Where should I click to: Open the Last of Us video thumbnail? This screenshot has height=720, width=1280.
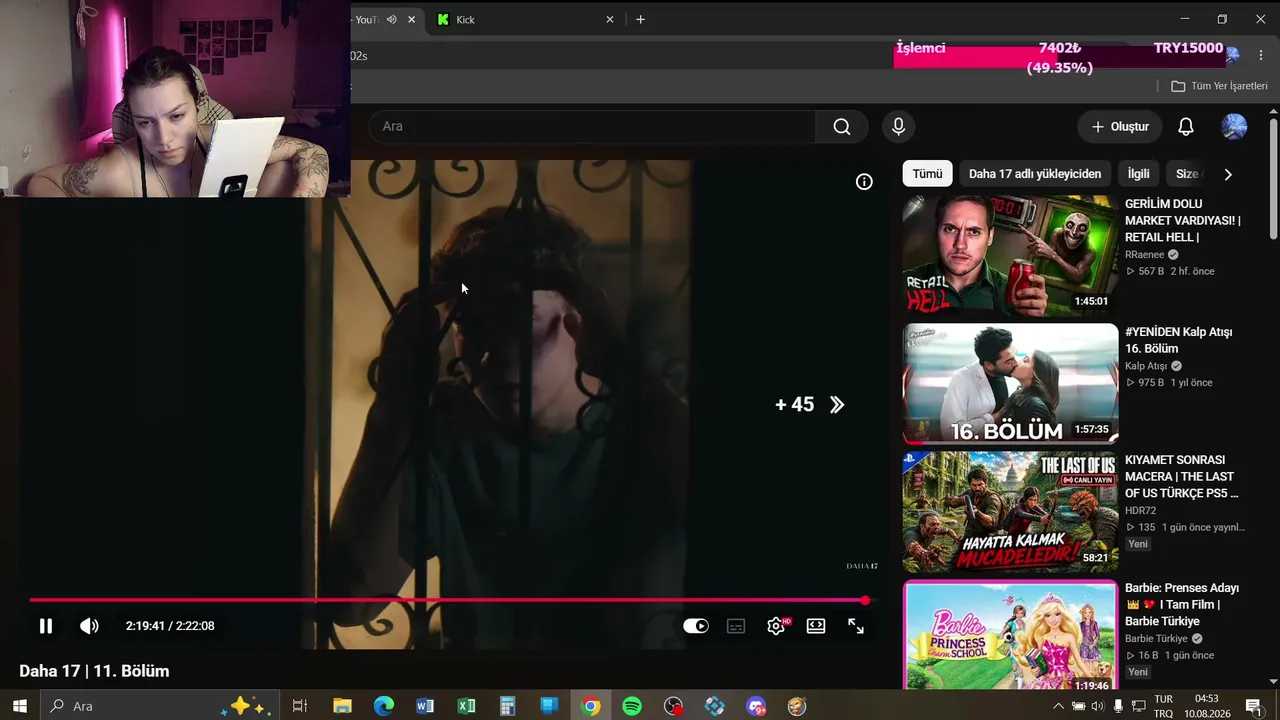(1010, 511)
